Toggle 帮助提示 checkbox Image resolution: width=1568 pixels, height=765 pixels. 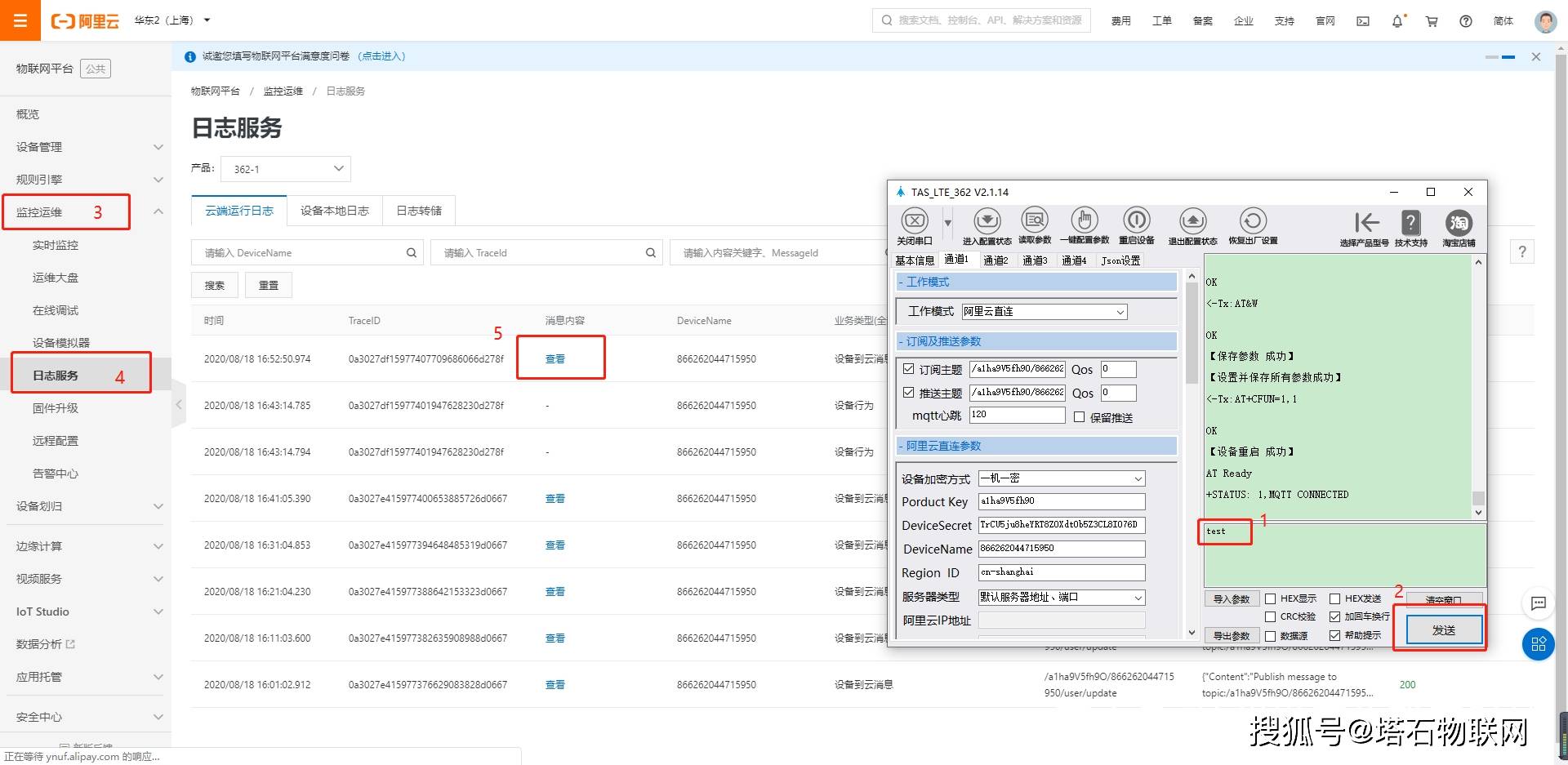pos(1335,635)
